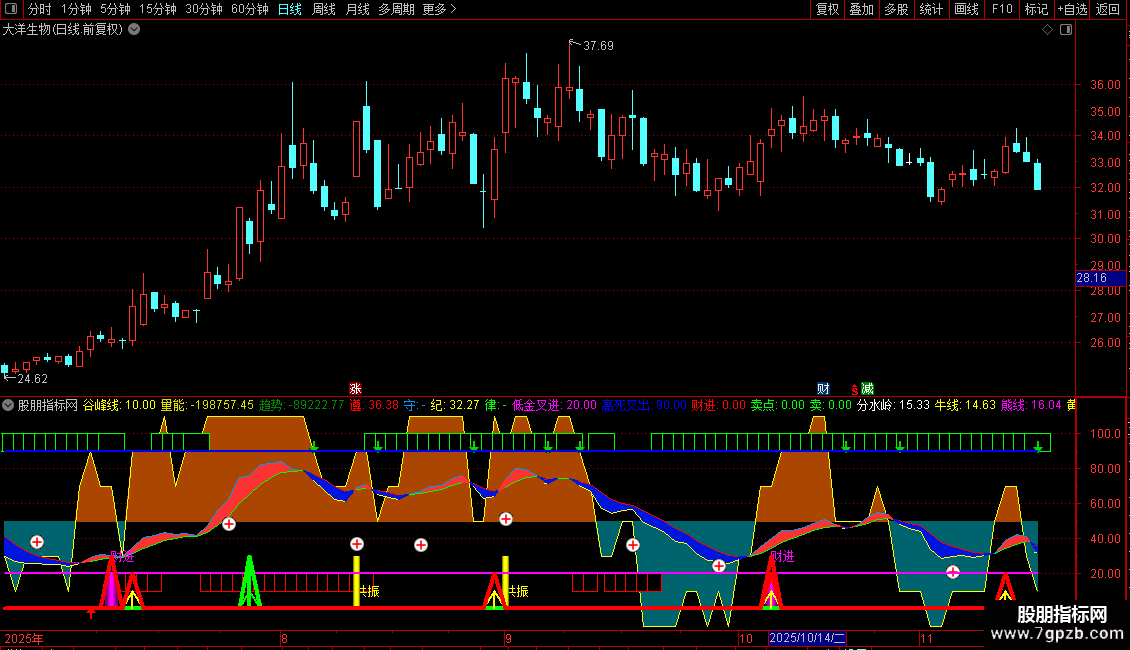Click the panel layout icon at top-left
The width and height of the screenshot is (1130, 650).
11,9
